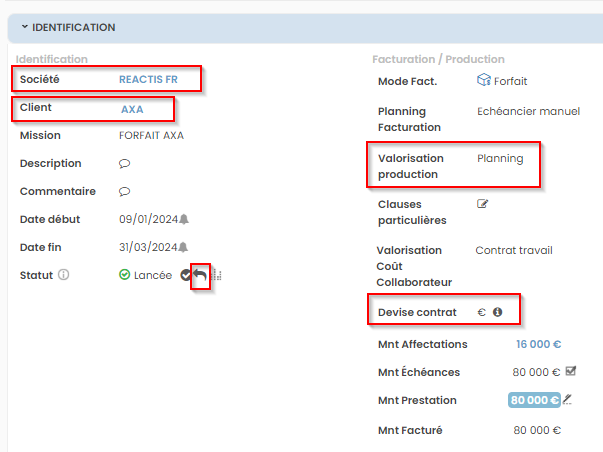603x452 pixels.
Task: Click the green Lancée status check icon
Action: point(125,275)
